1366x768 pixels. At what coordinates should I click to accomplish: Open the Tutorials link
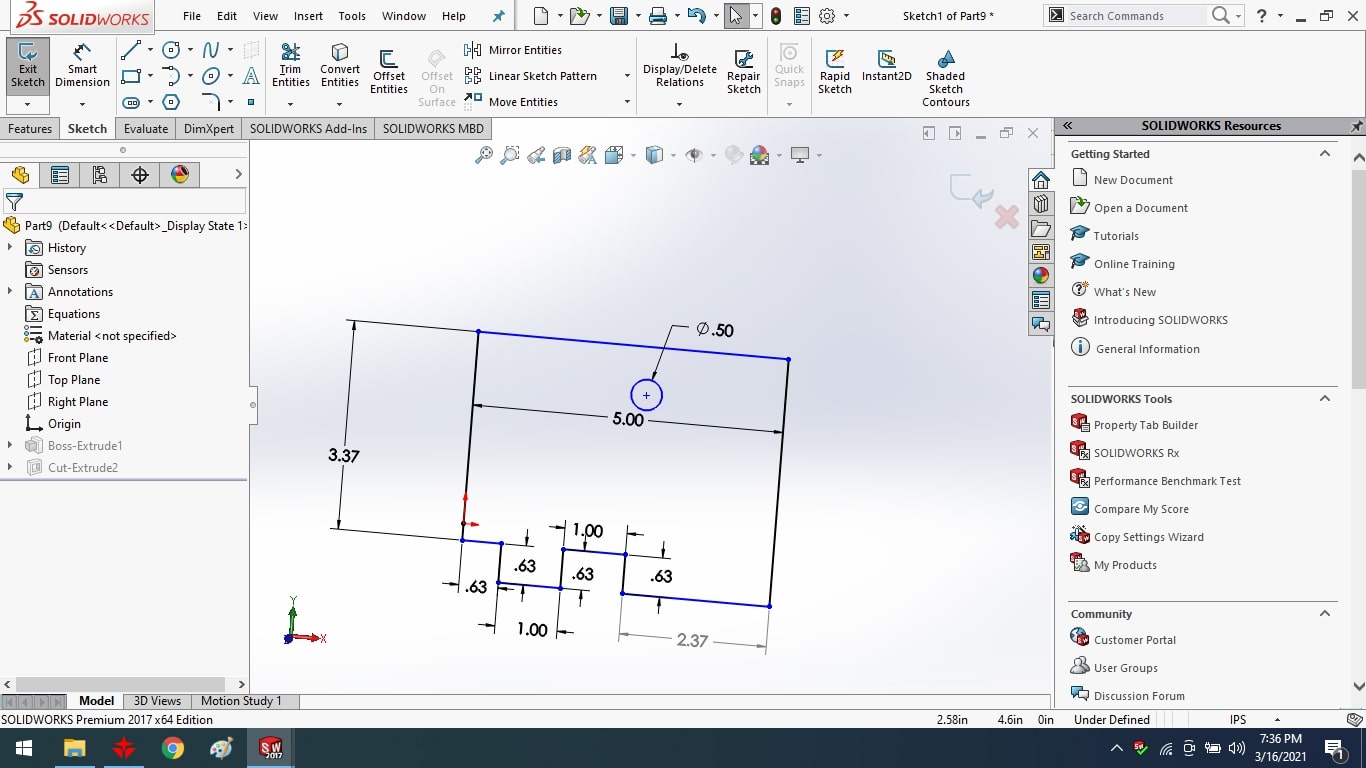tap(1116, 236)
